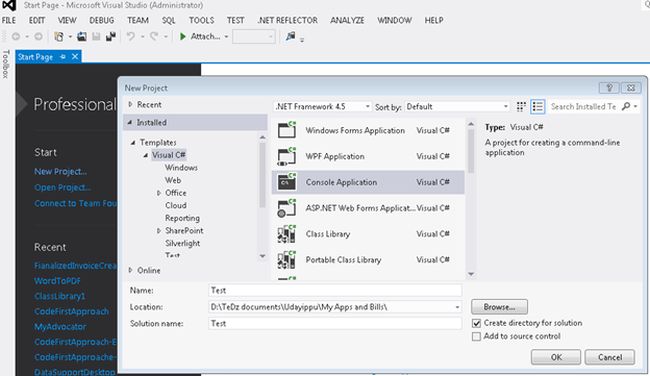Click the Solution name input field
650x376 pixels.
[335, 323]
